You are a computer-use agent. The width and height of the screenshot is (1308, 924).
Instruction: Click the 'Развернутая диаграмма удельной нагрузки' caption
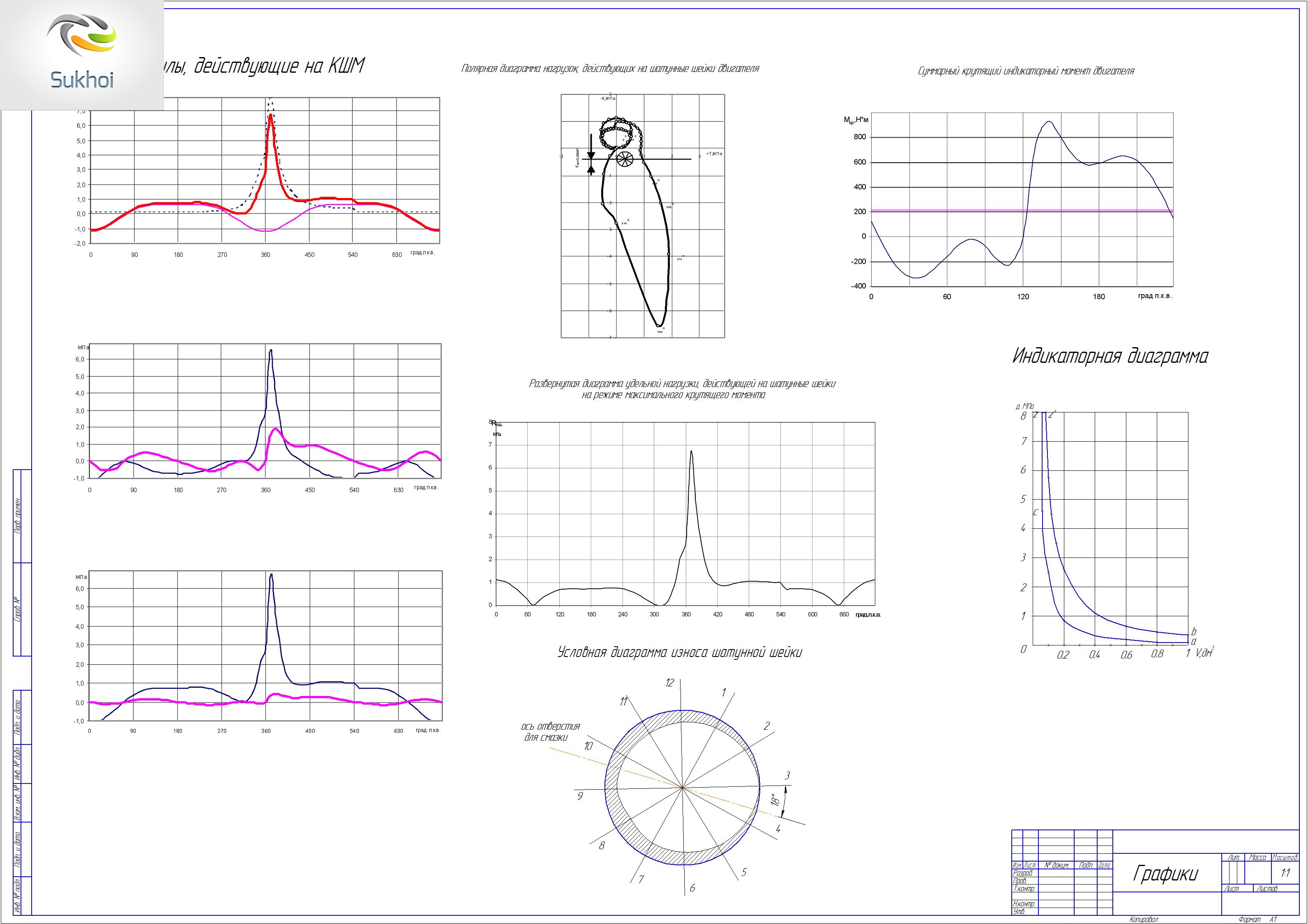(682, 389)
